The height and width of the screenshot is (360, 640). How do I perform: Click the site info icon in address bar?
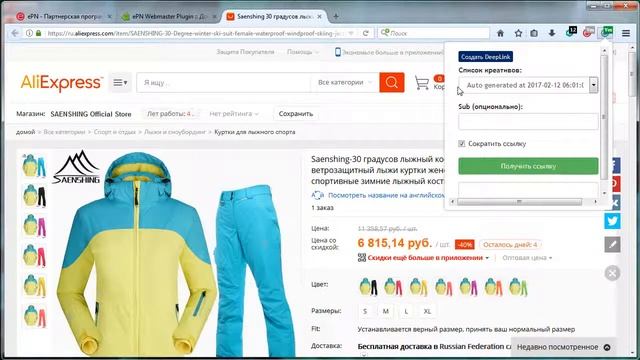pos(29,33)
